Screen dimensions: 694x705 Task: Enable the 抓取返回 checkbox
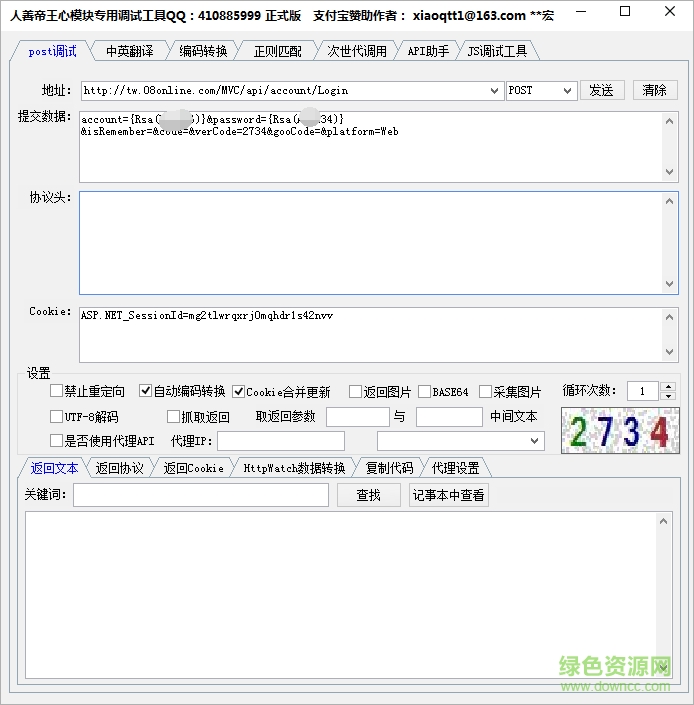pyautogui.click(x=173, y=416)
